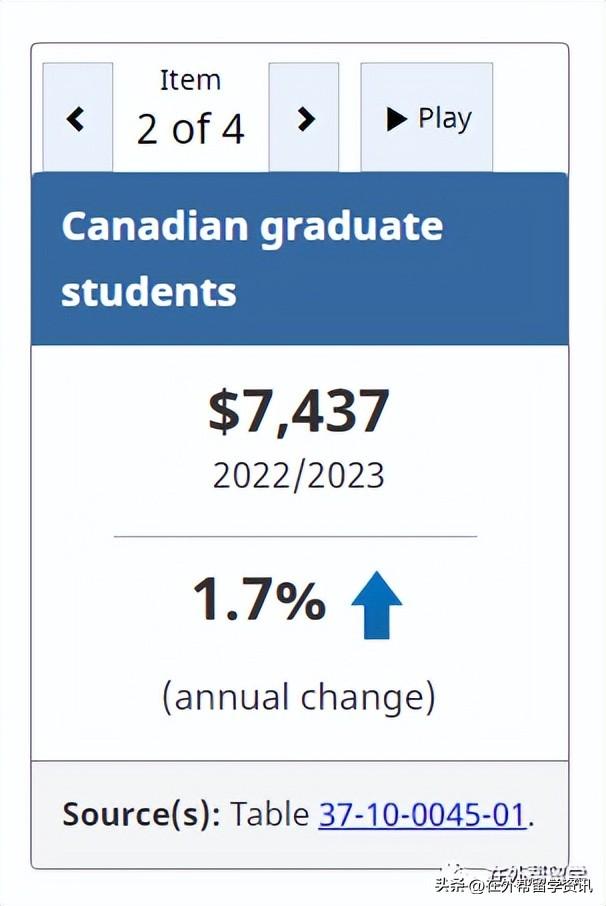This screenshot has height=906, width=606.
Task: Click the $7,437 tuition figure
Action: (298, 411)
